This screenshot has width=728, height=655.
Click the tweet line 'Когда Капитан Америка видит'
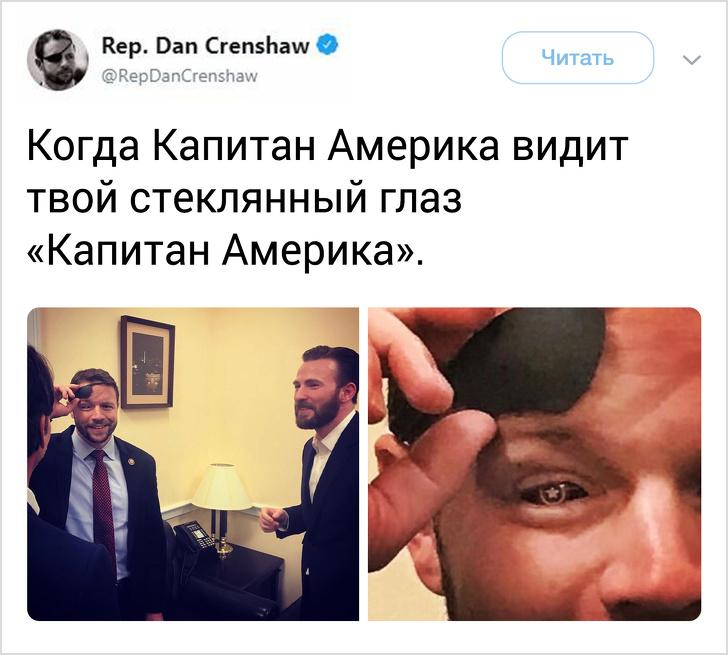(327, 147)
